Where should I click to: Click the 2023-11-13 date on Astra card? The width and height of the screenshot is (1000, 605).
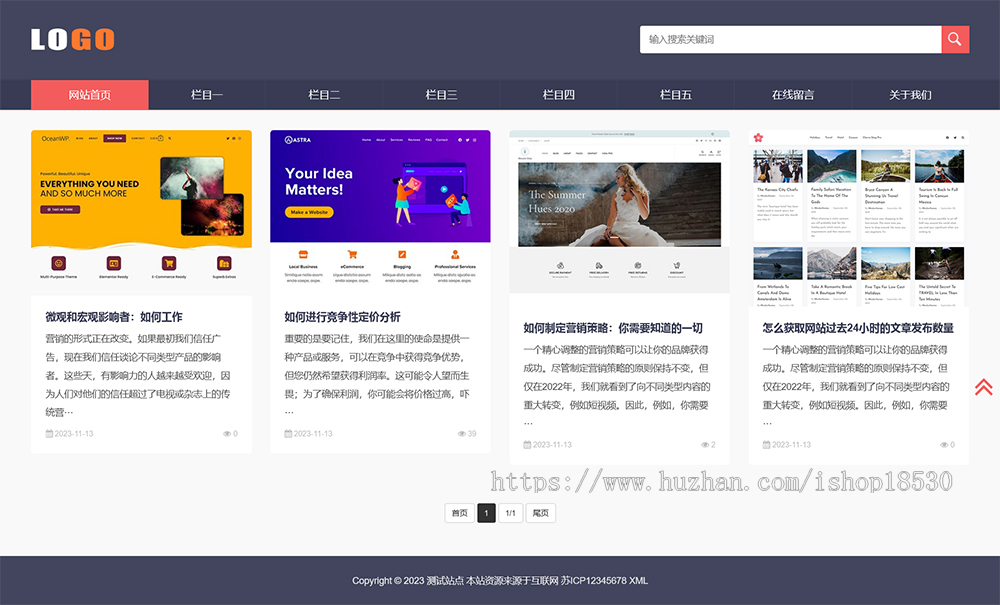(x=313, y=434)
